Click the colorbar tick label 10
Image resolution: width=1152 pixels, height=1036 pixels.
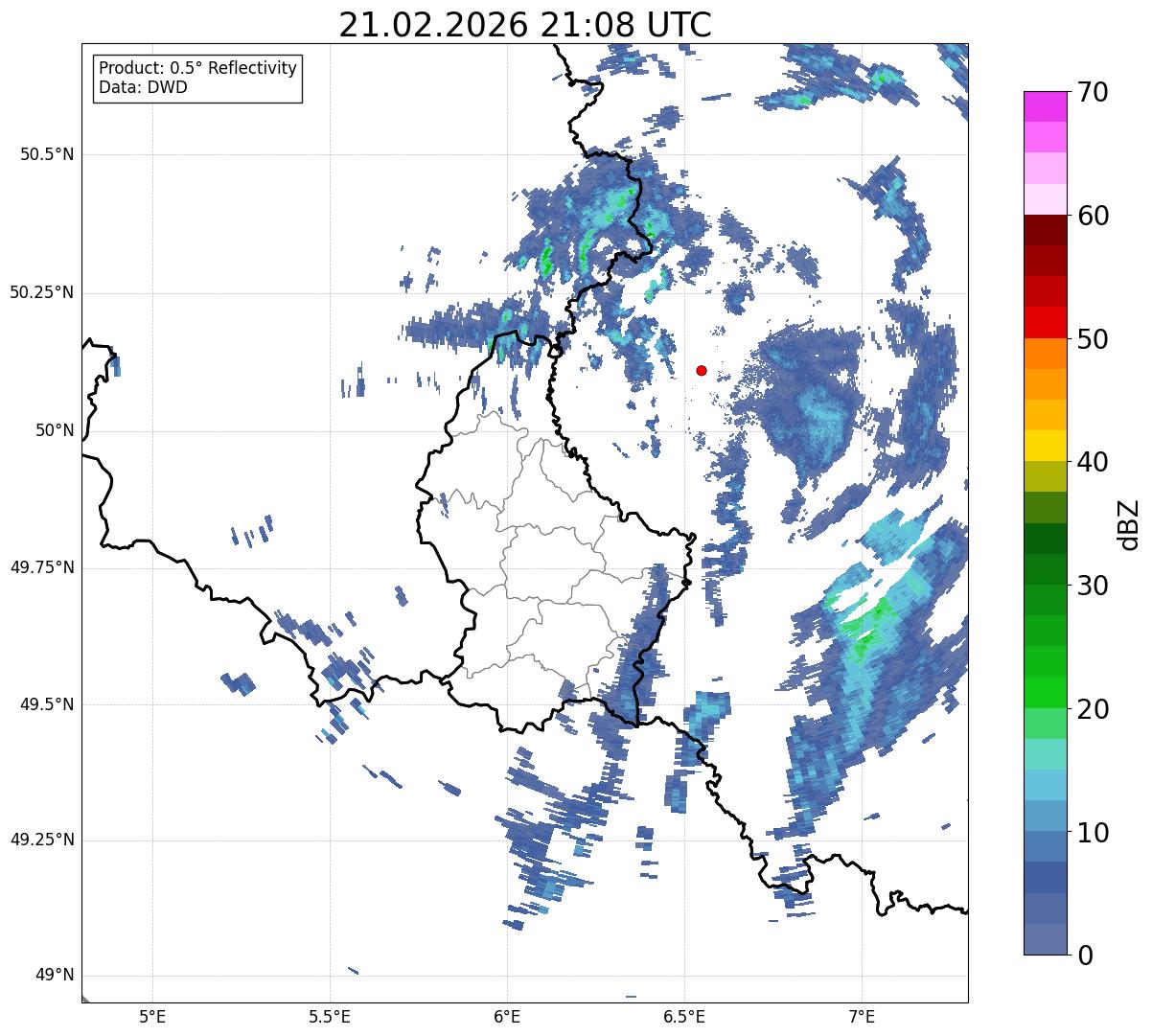pyautogui.click(x=1094, y=832)
